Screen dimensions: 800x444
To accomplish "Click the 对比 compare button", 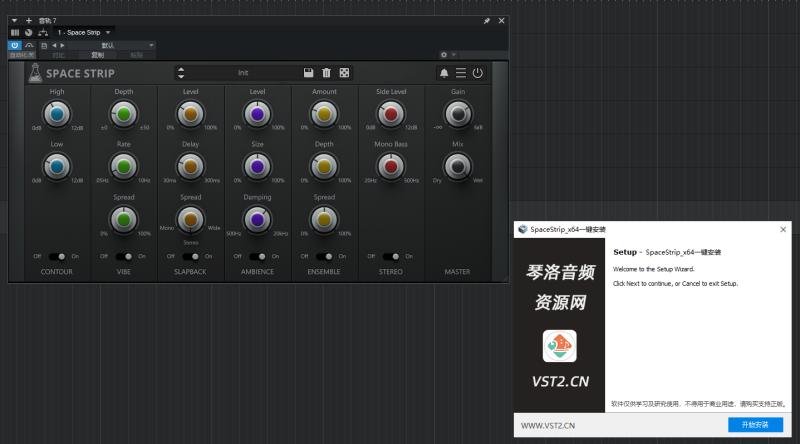I will click(58, 55).
